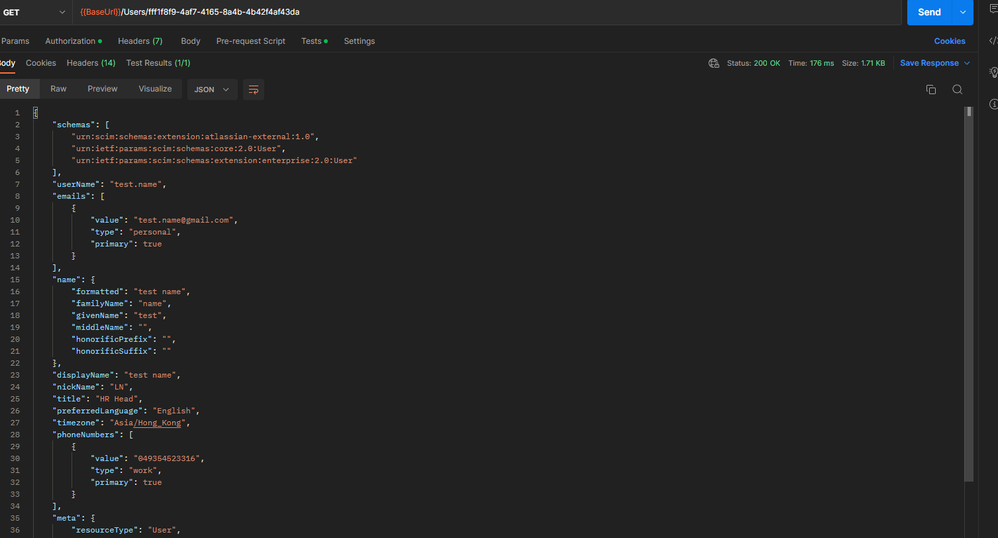Click the "work" phone type value

click(x=143, y=471)
